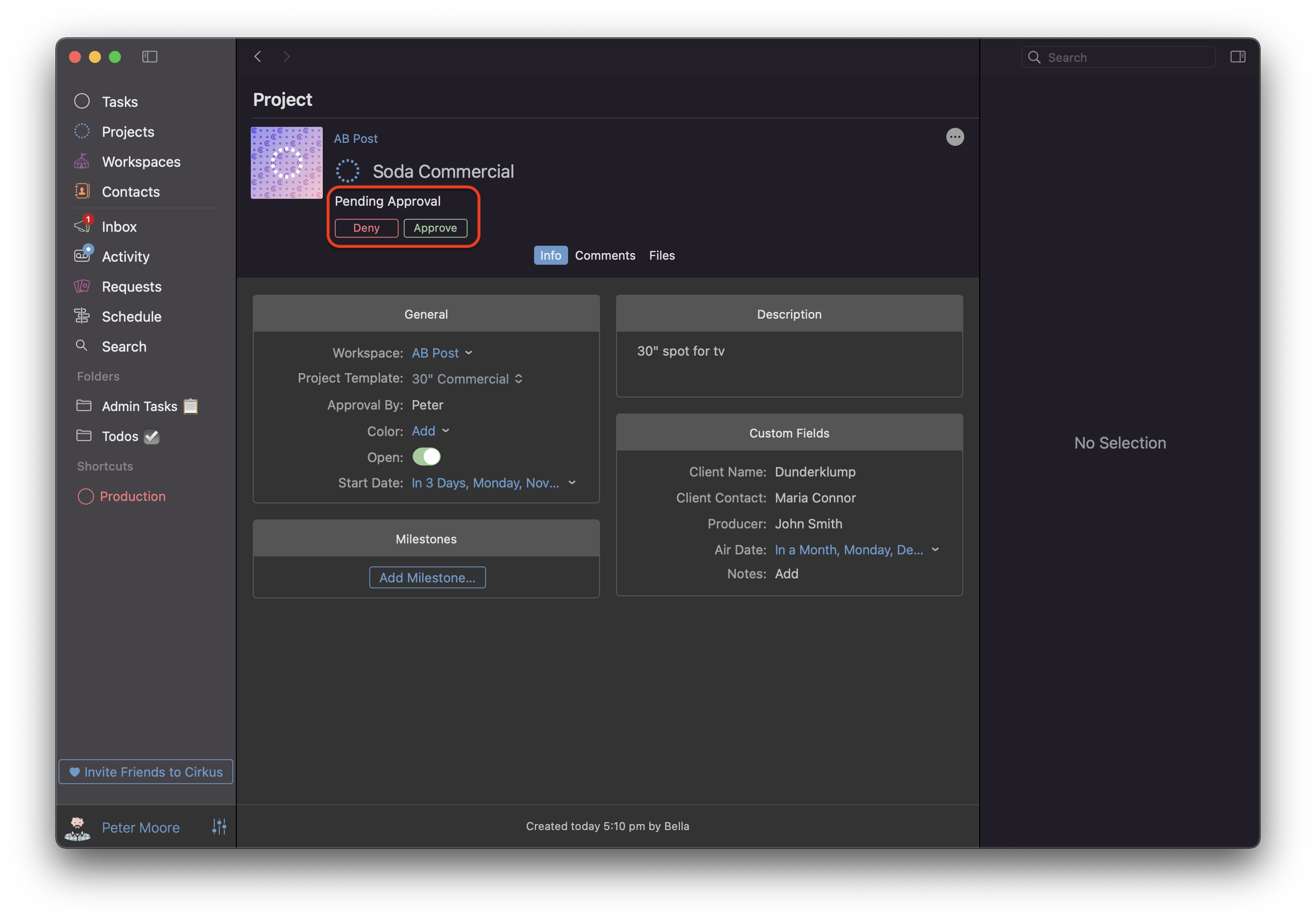Screen dimensions: 1316x922
Task: Click the Schedule signpost icon
Action: click(82, 316)
